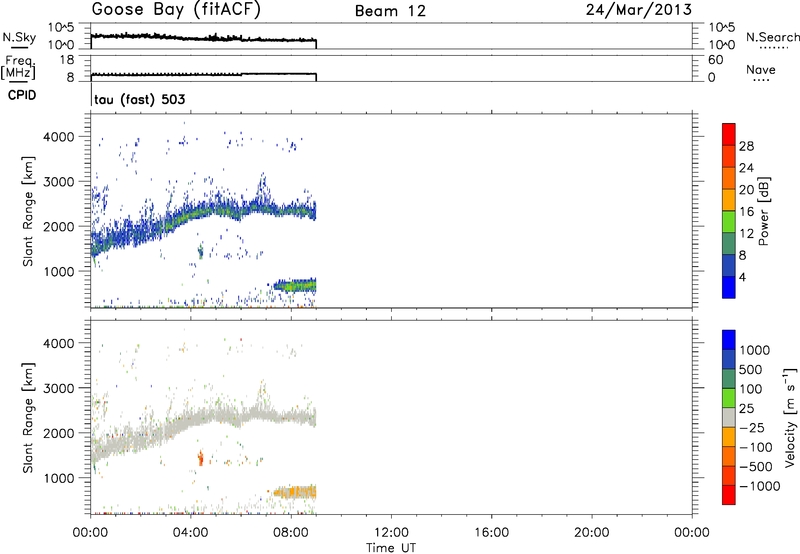This screenshot has width=800, height=554.
Task: Click the '18' frequency axis tick
Action: click(x=66, y=60)
